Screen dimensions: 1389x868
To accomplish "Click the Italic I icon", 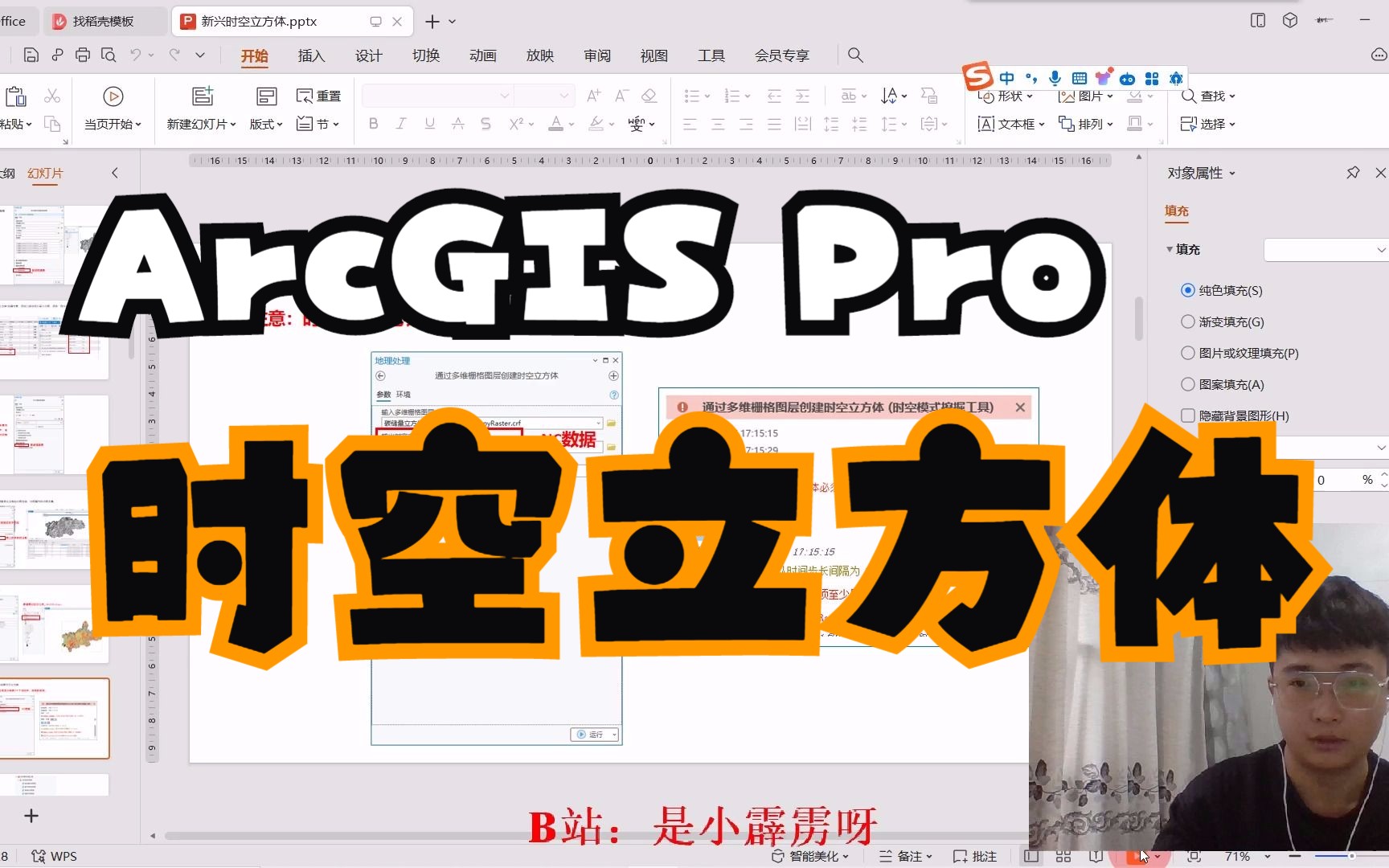I will point(401,124).
